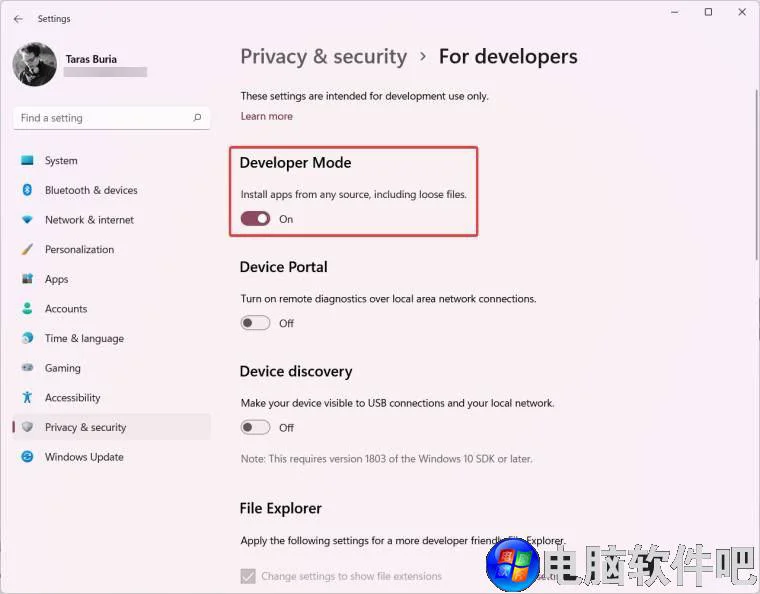Click Privacy & security breadcrumb
760x594 pixels.
click(324, 57)
